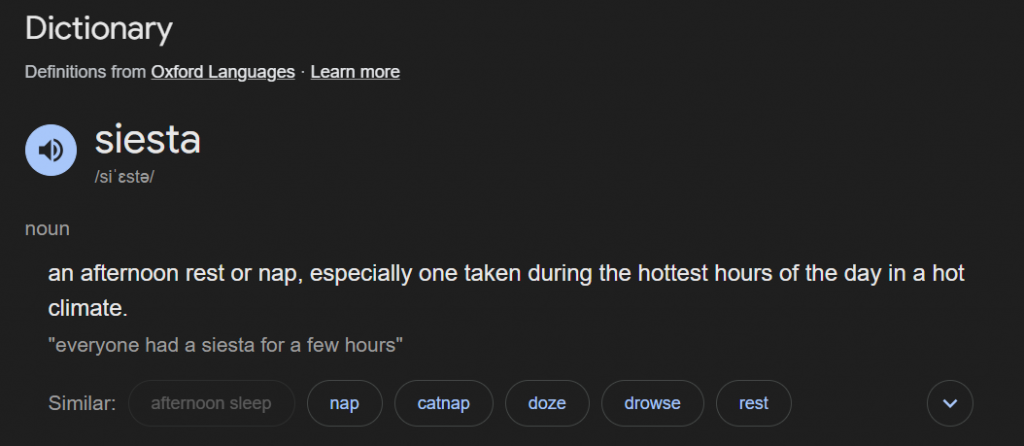The image size is (1024, 446).
Task: Choose the 'doze' synonym chip
Action: click(547, 404)
